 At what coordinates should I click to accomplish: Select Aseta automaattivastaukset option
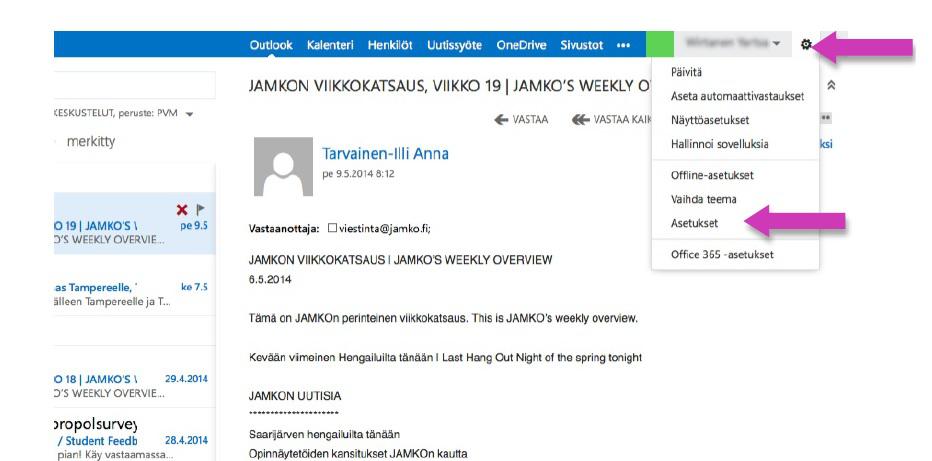[x=731, y=96]
